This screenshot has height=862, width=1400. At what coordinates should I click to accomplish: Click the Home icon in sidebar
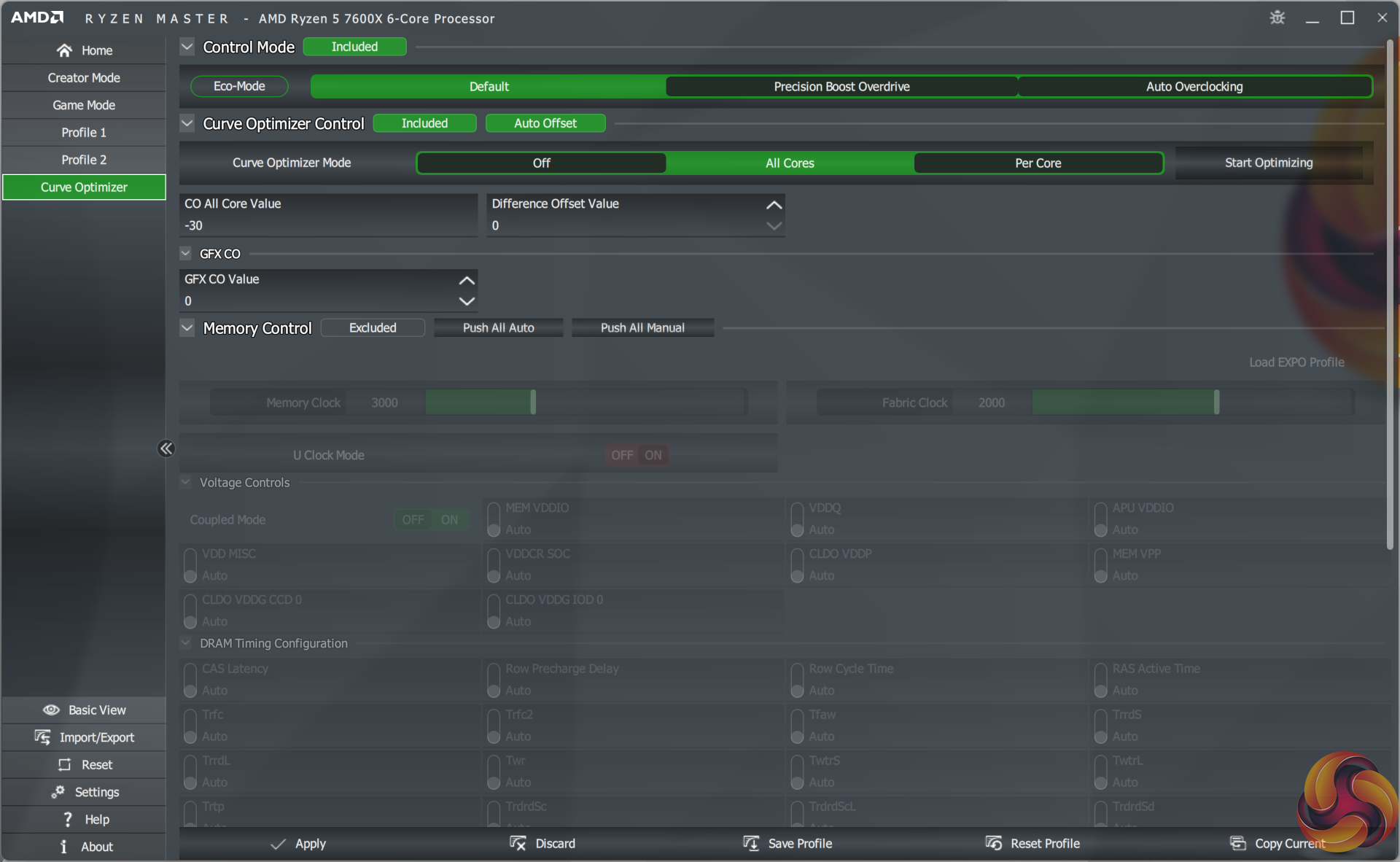[64, 50]
